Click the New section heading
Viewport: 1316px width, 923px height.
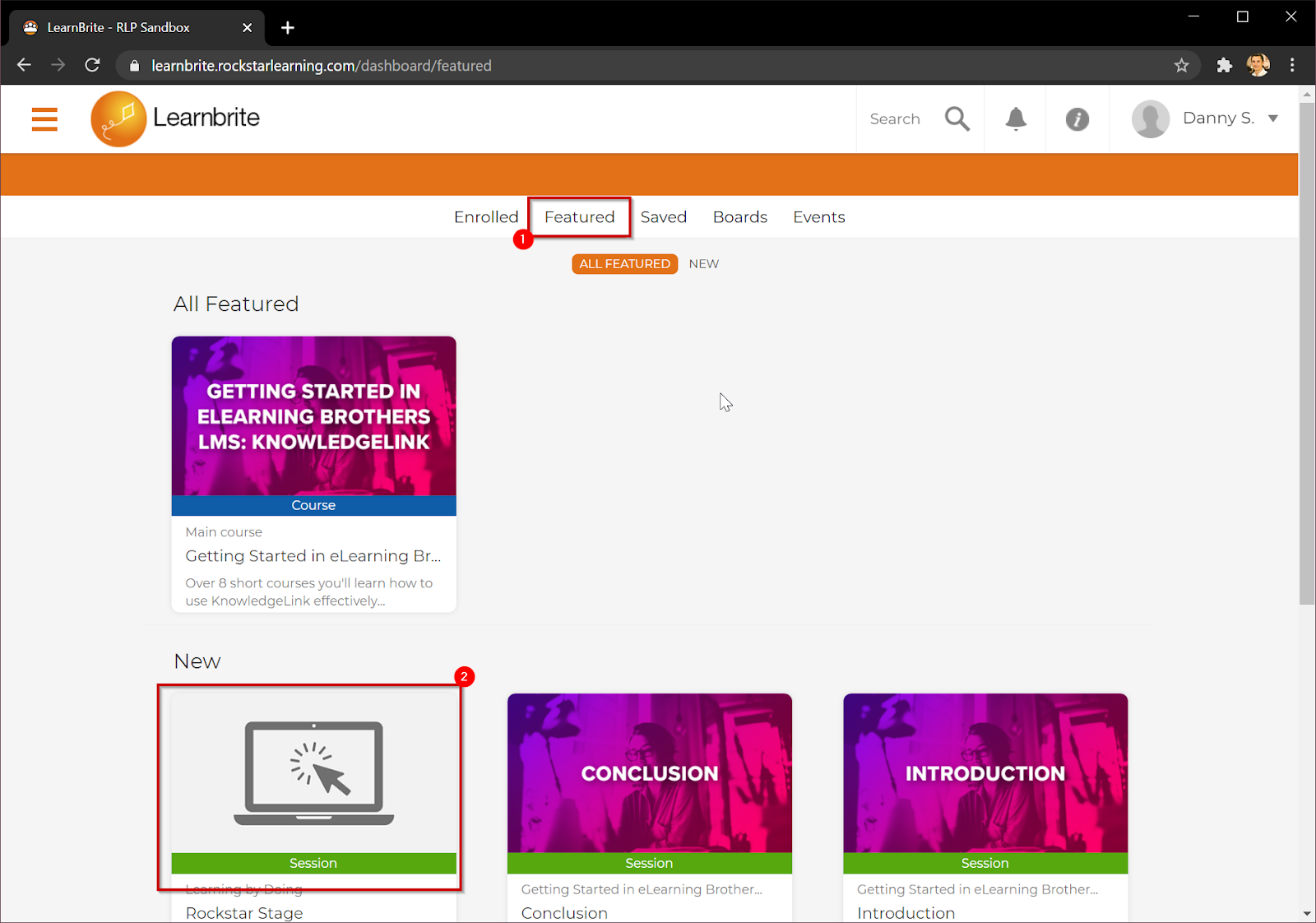(x=197, y=661)
